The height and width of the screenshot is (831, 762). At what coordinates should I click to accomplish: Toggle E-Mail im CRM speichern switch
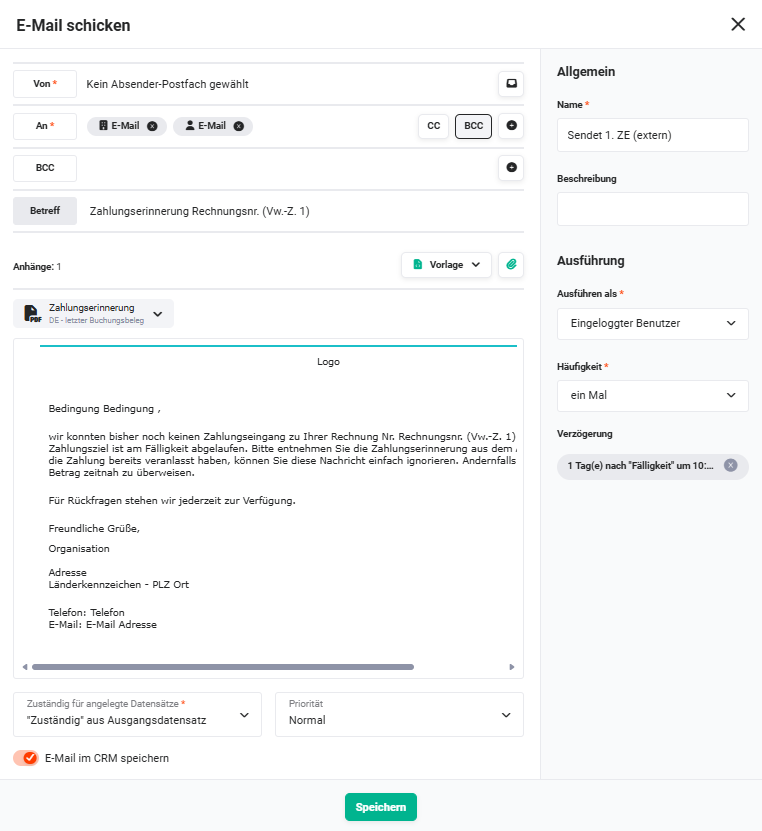click(26, 758)
